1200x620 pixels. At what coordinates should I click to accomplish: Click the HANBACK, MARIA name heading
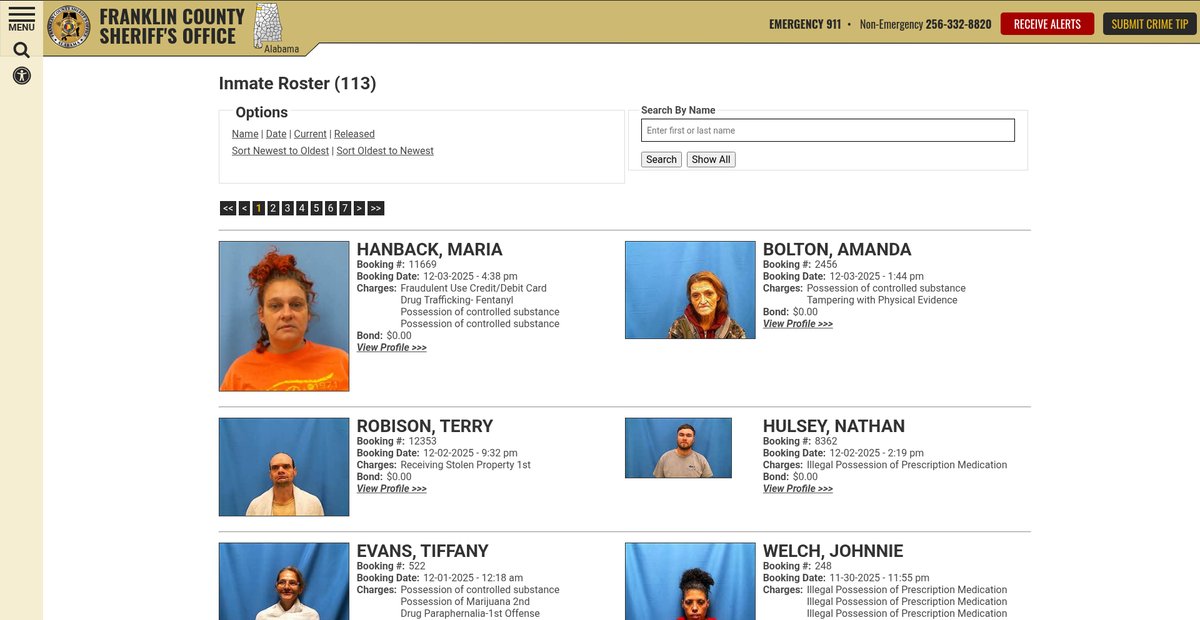[430, 250]
